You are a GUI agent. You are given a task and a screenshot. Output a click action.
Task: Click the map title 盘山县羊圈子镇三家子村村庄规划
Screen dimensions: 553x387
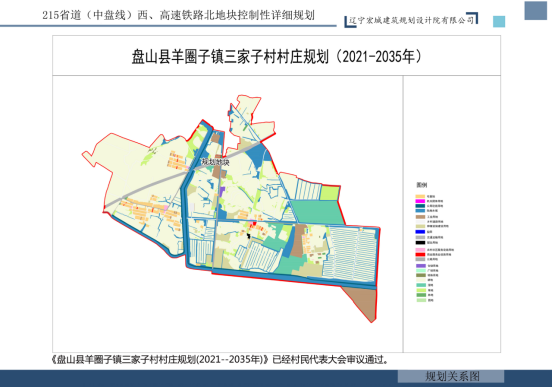click(231, 56)
